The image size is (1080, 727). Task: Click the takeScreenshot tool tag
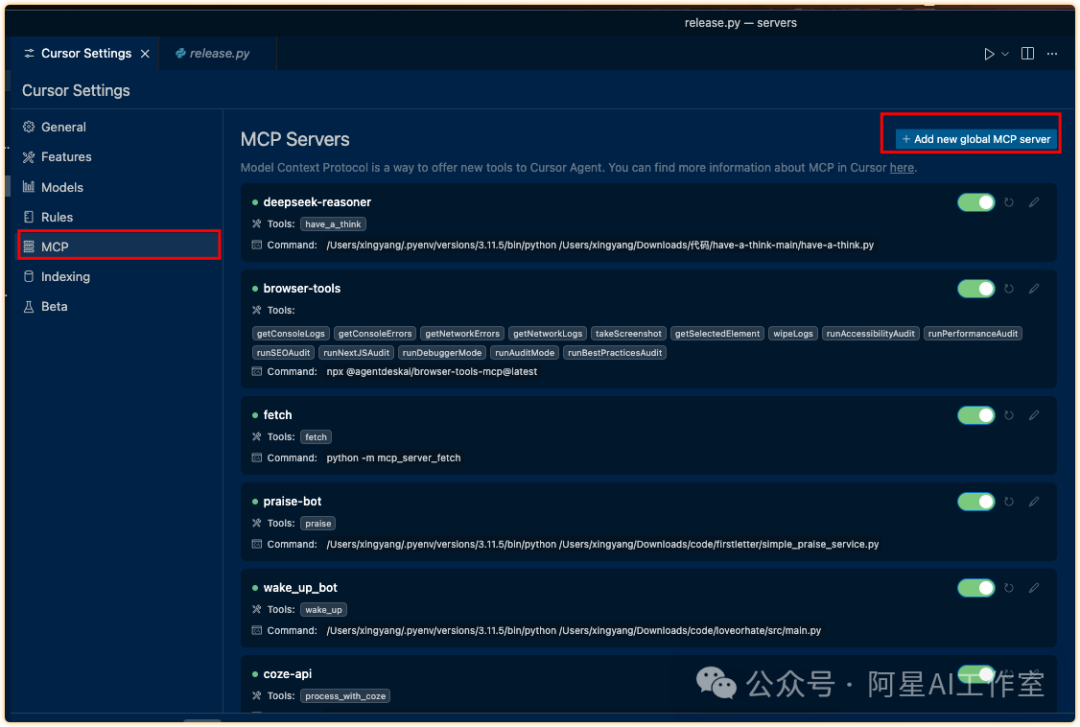628,334
